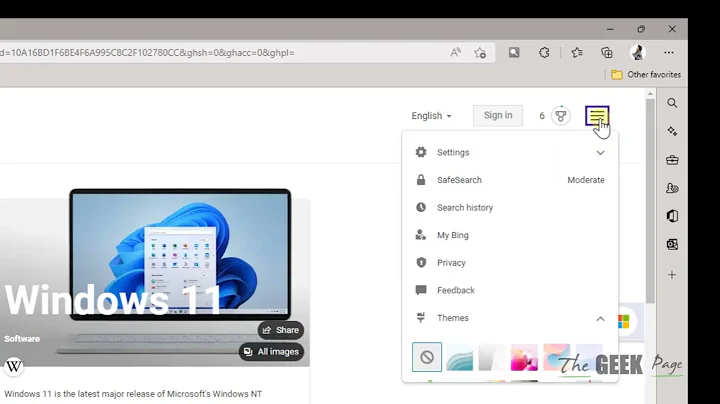Click the scrollbar up arrow

tap(650, 94)
